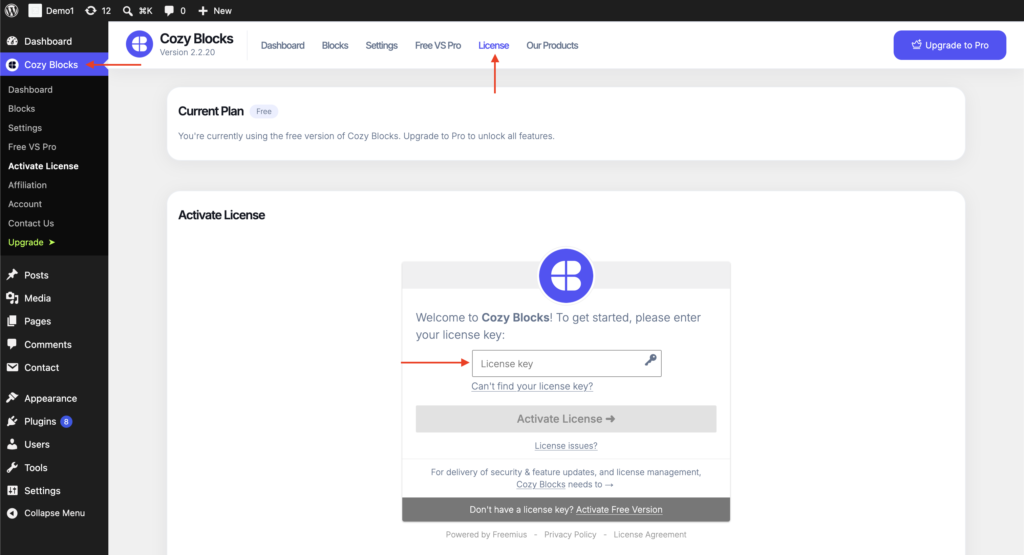1024x555 pixels.
Task: Click Activate Free Version link
Action: (619, 510)
